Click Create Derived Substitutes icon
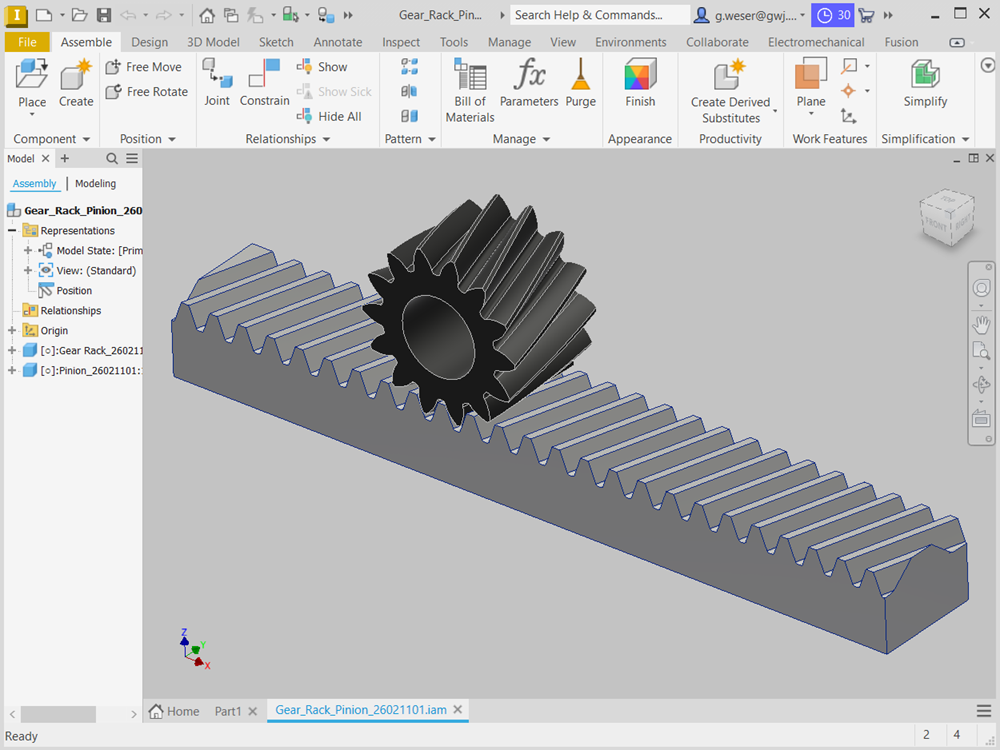1000x750 pixels. click(730, 76)
